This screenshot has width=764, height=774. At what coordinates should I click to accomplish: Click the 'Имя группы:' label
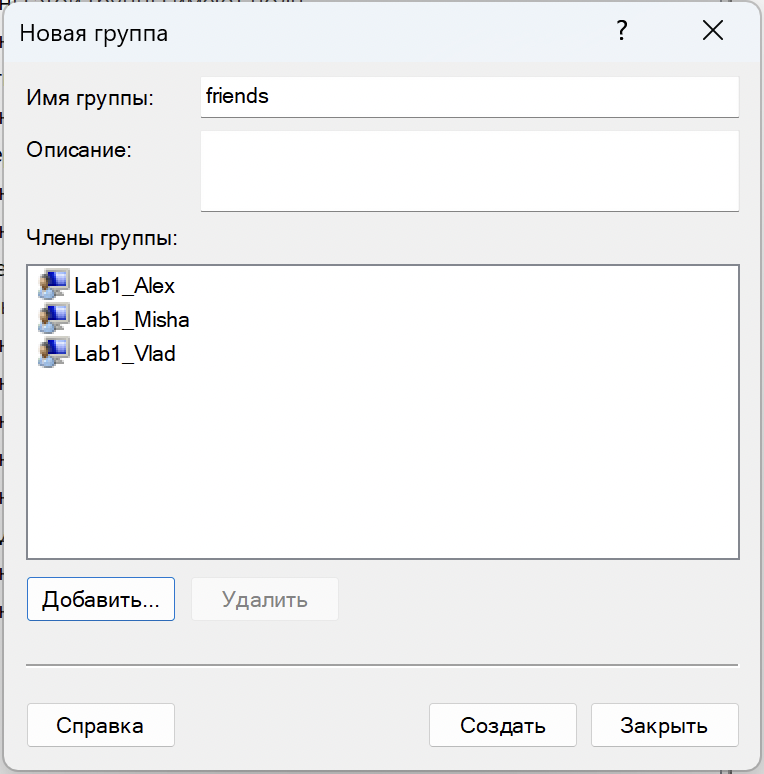point(90,98)
